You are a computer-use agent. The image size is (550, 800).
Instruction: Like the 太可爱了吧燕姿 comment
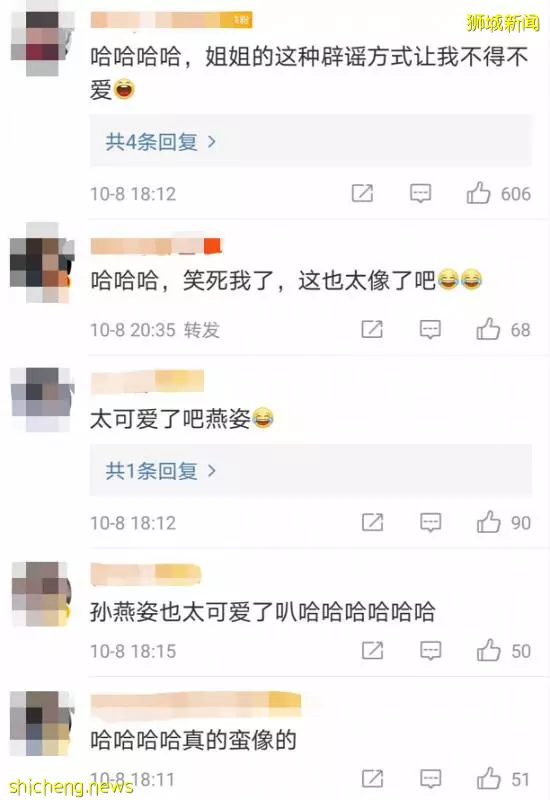[x=488, y=522]
